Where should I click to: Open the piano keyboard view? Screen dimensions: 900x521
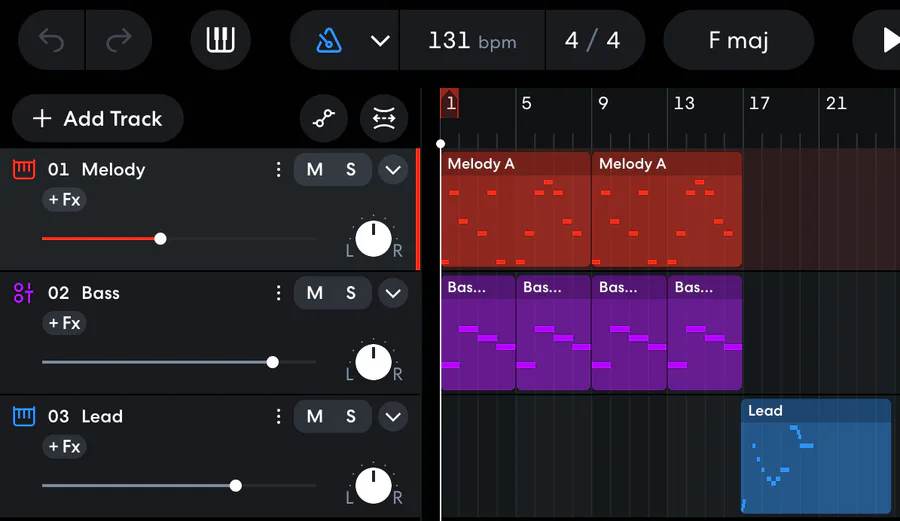tap(220, 40)
